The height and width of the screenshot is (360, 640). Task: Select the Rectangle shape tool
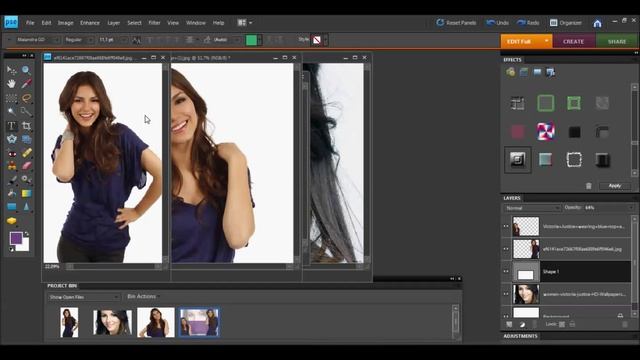pyautogui.click(x=11, y=207)
